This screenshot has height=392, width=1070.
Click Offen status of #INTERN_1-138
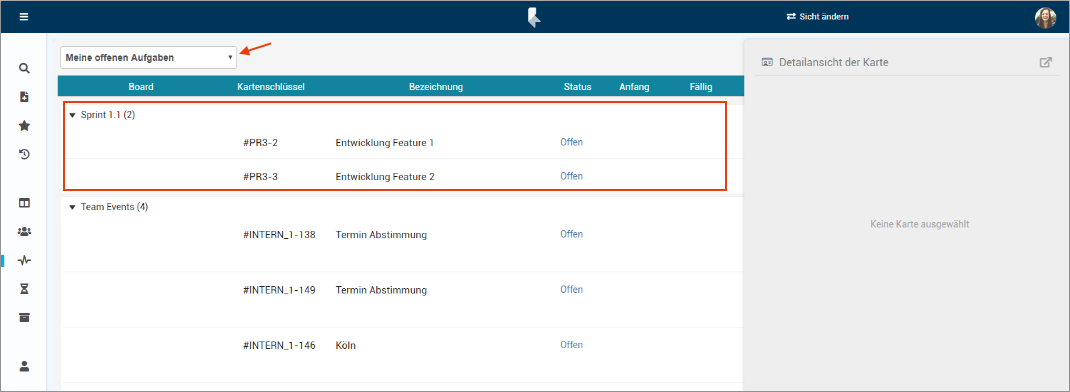pyautogui.click(x=572, y=234)
